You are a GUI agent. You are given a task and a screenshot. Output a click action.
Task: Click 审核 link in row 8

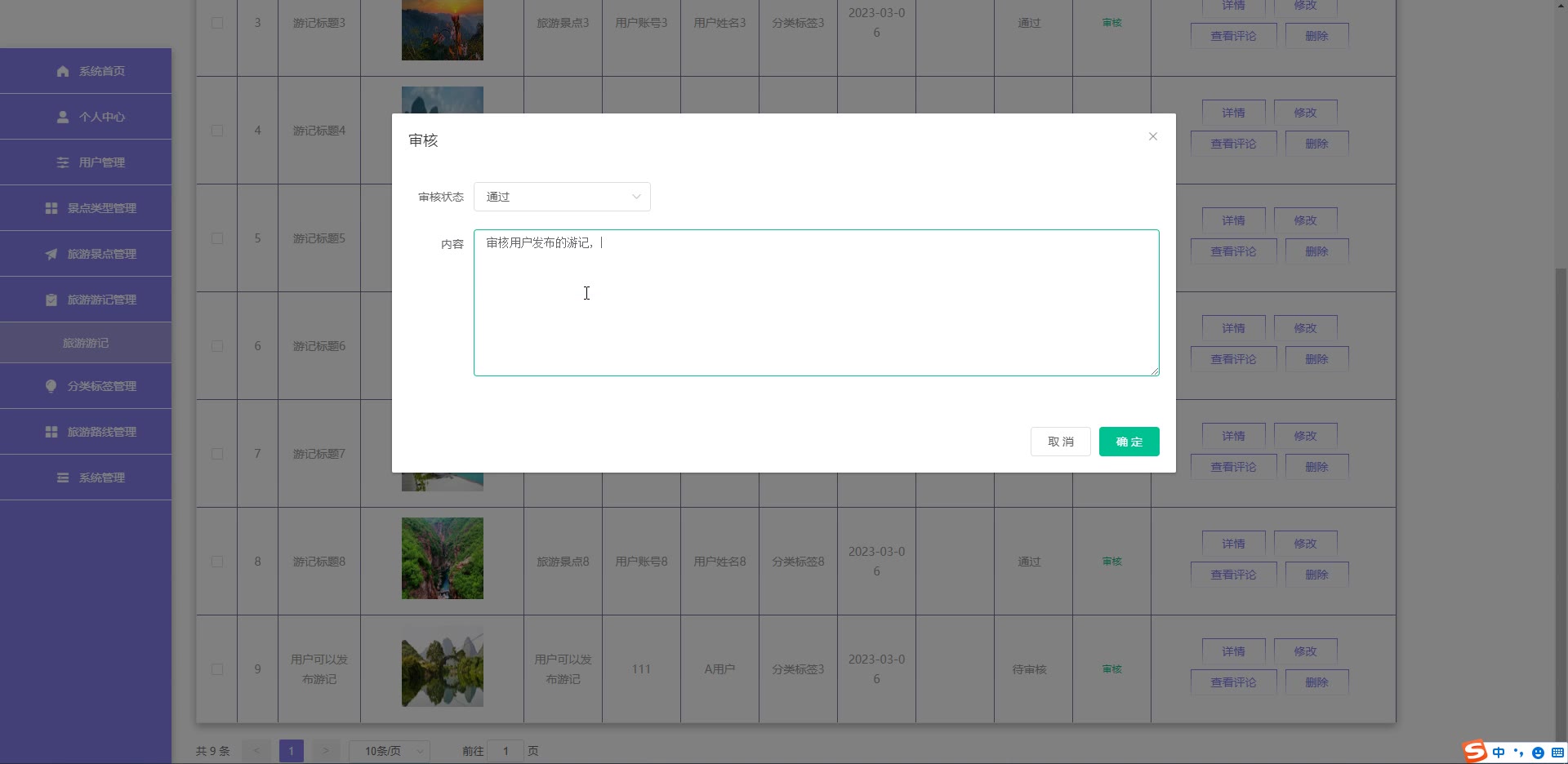coord(1111,562)
